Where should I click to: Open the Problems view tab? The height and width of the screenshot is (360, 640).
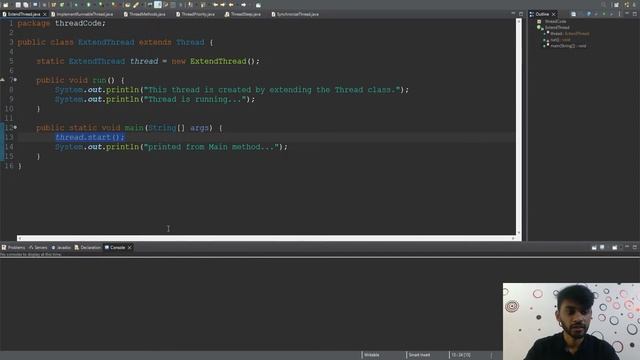13,247
